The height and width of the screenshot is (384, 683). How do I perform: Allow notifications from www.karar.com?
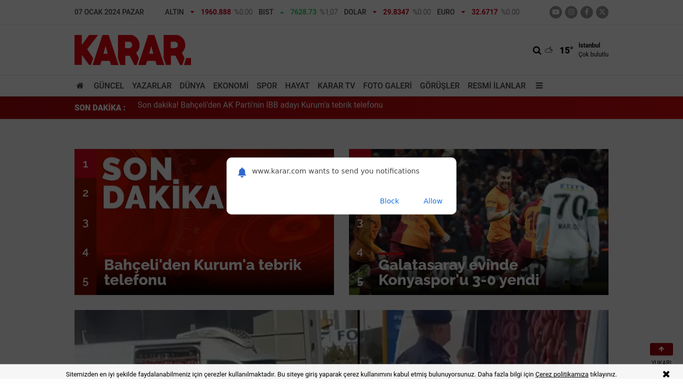433,201
